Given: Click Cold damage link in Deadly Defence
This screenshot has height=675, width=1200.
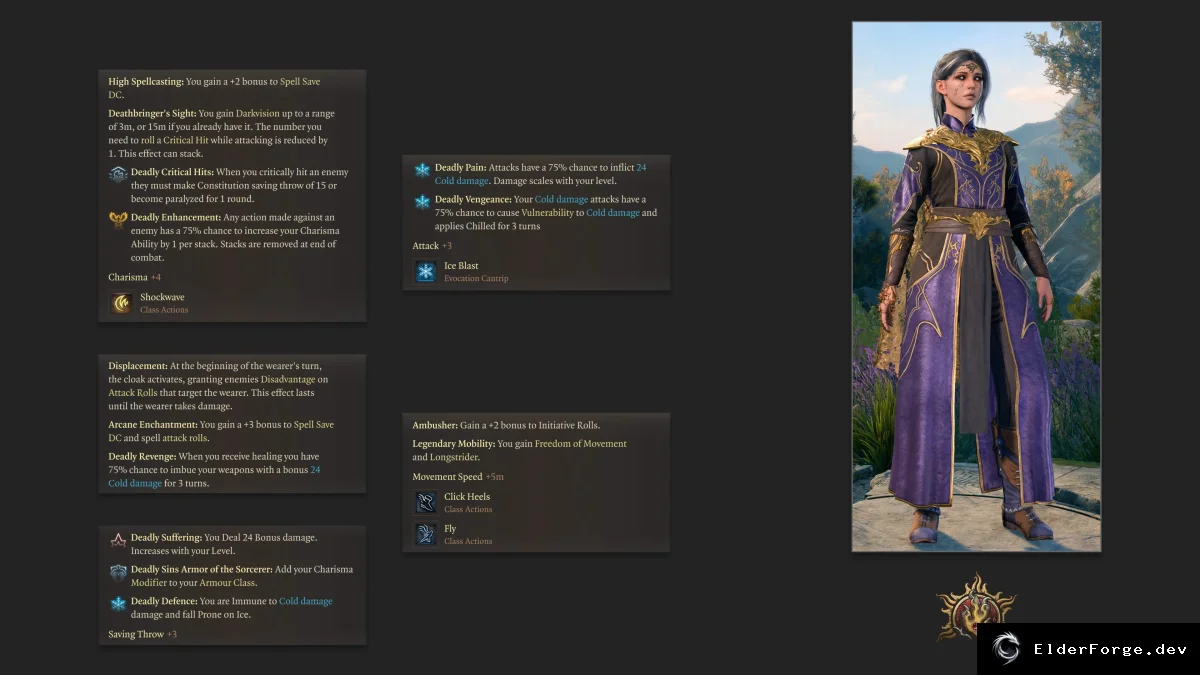Looking at the screenshot, I should (x=306, y=601).
